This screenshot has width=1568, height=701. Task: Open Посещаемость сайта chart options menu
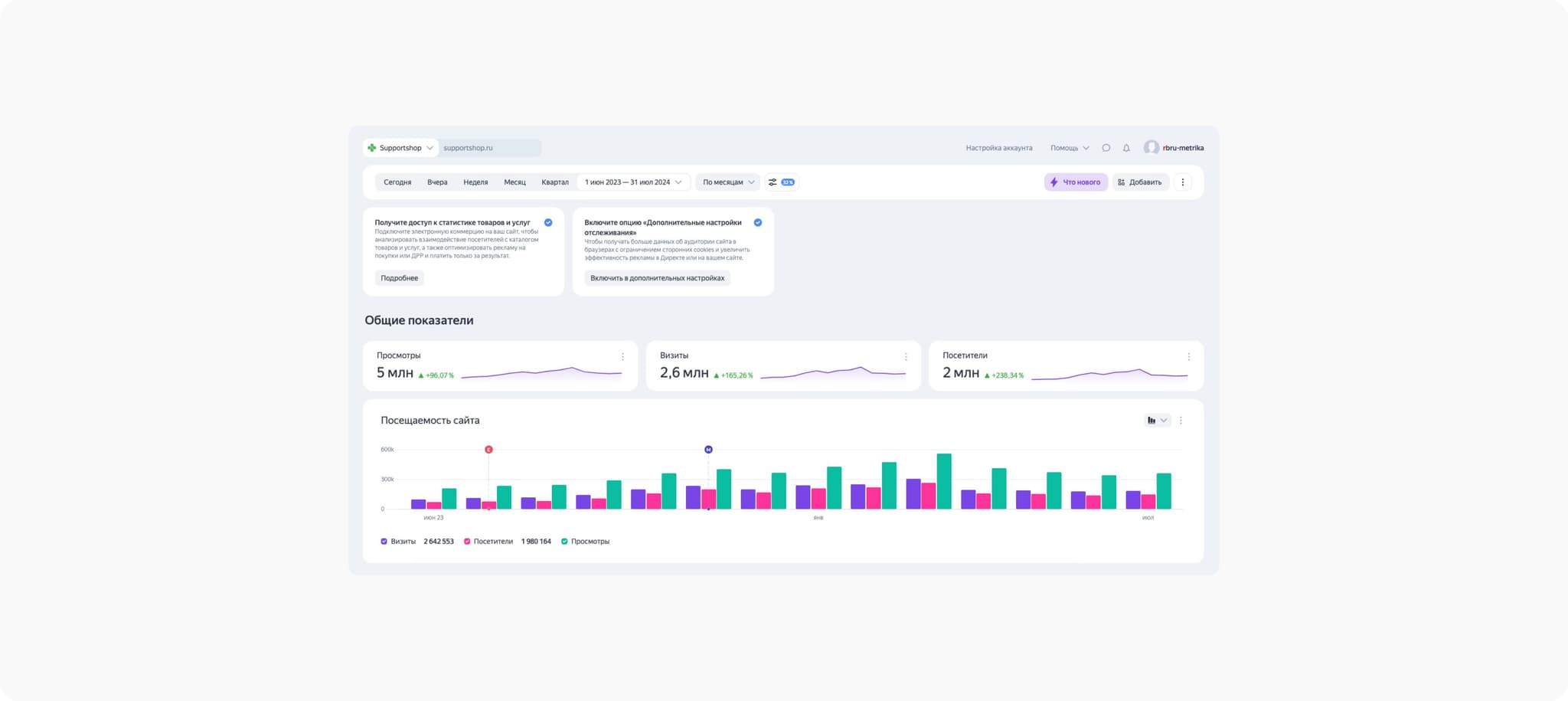point(1181,421)
